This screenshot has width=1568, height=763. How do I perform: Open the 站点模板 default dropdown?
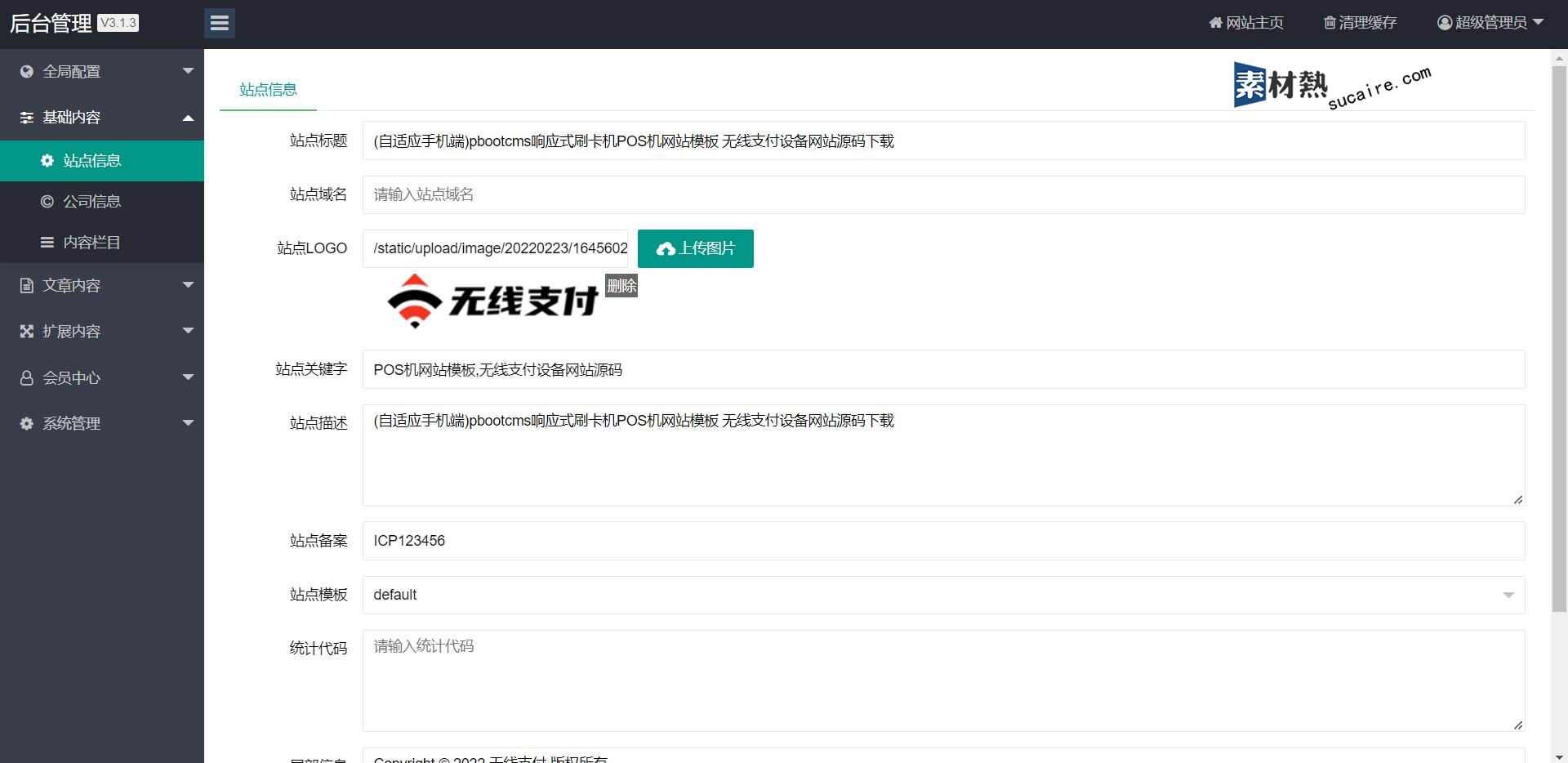(942, 595)
